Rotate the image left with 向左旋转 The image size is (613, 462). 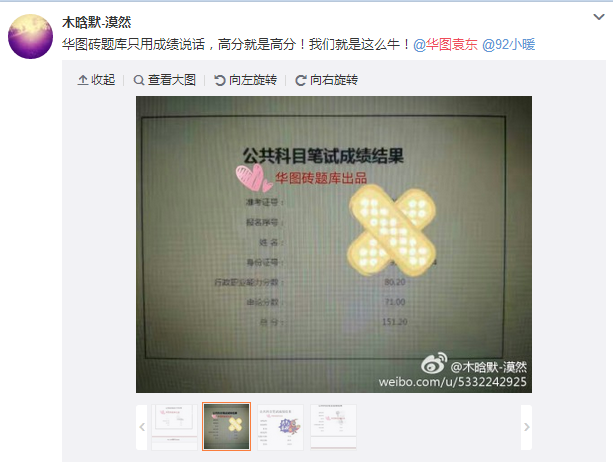coord(246,80)
